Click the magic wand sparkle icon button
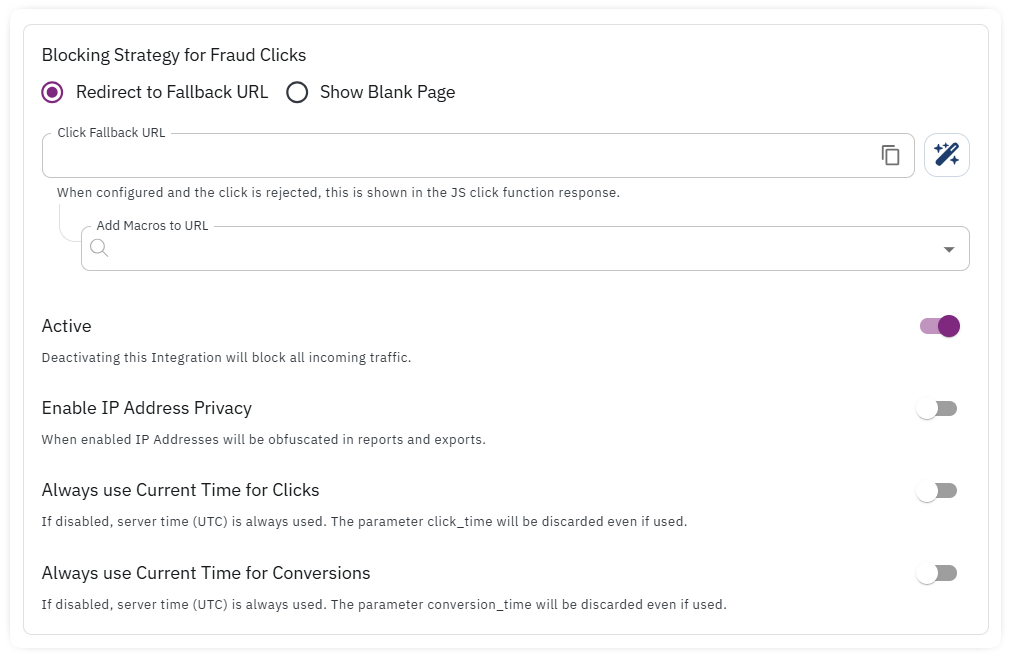 tap(946, 155)
